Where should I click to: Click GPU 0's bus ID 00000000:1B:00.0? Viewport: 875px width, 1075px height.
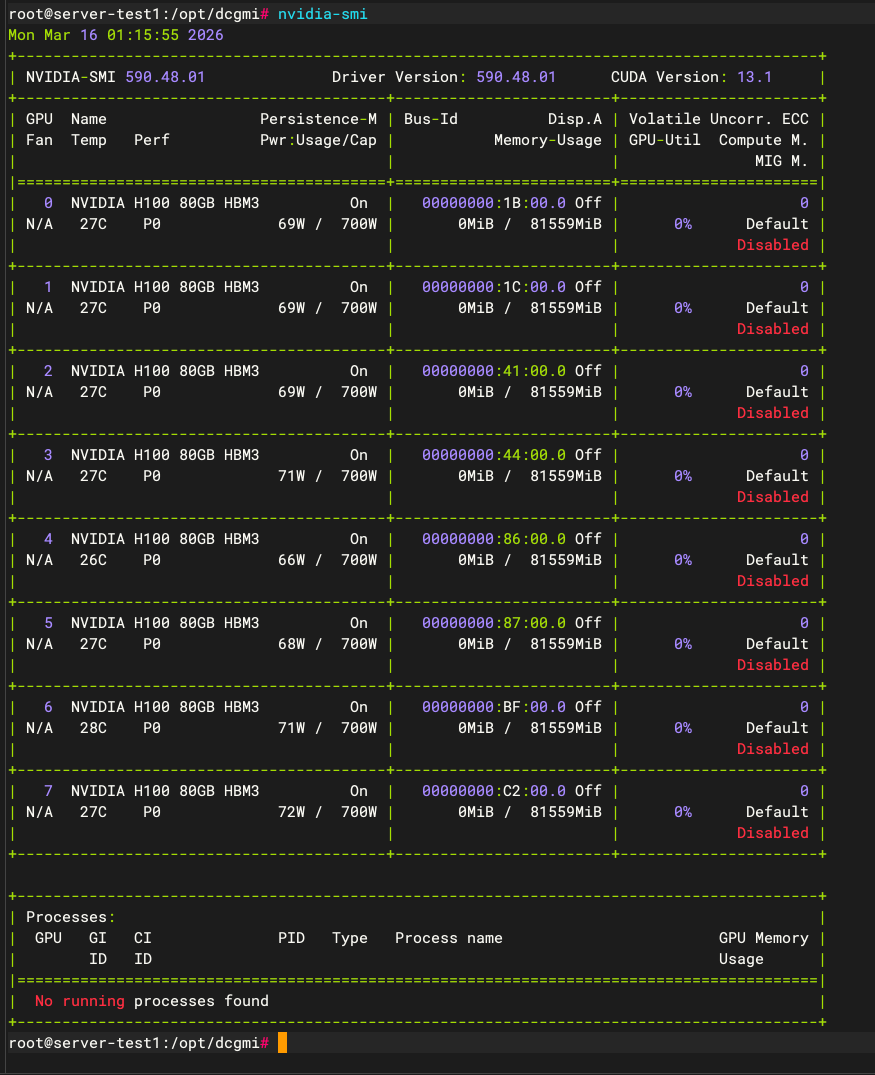click(494, 203)
